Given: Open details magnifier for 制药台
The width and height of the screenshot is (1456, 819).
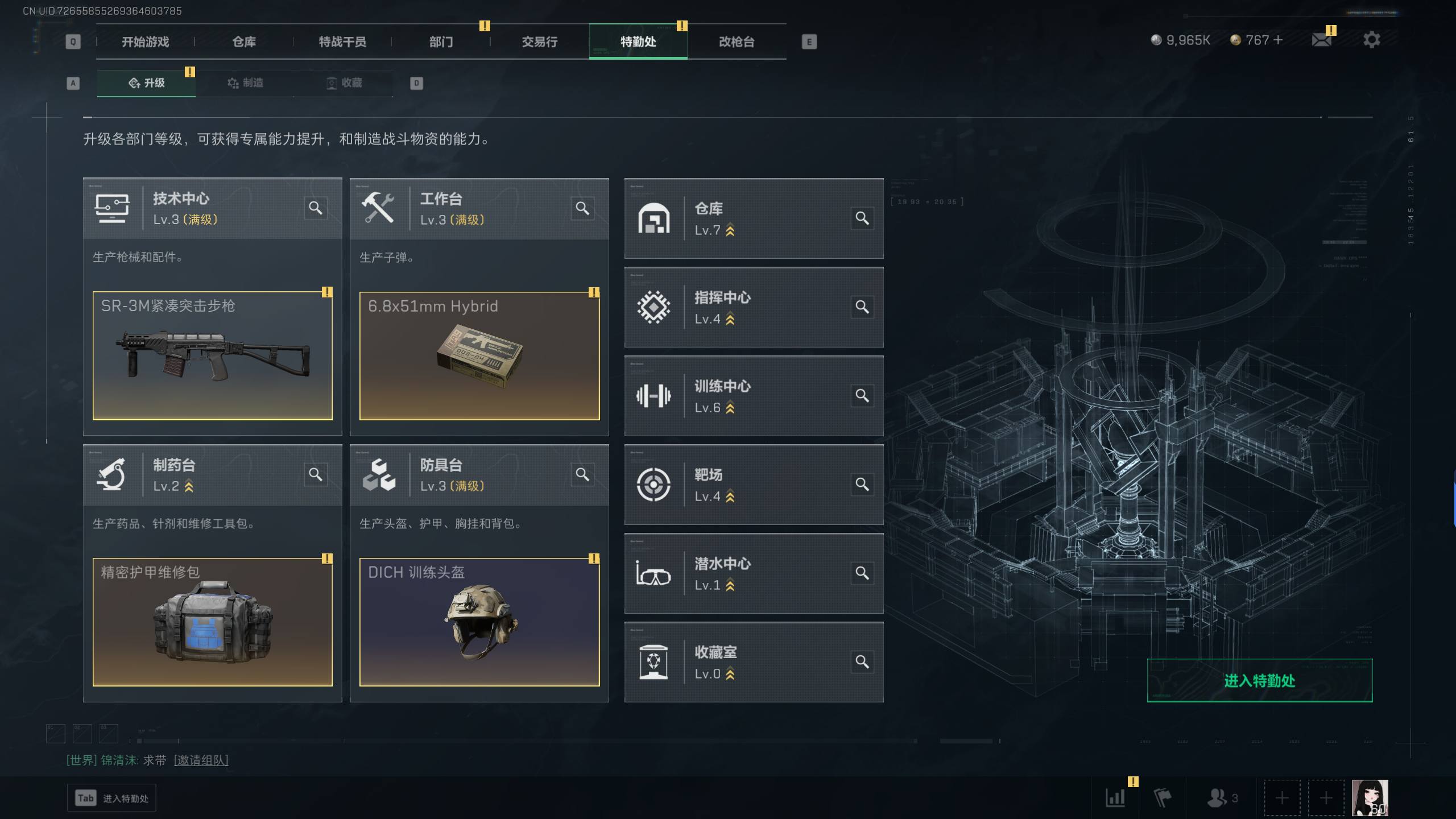Looking at the screenshot, I should pos(315,474).
